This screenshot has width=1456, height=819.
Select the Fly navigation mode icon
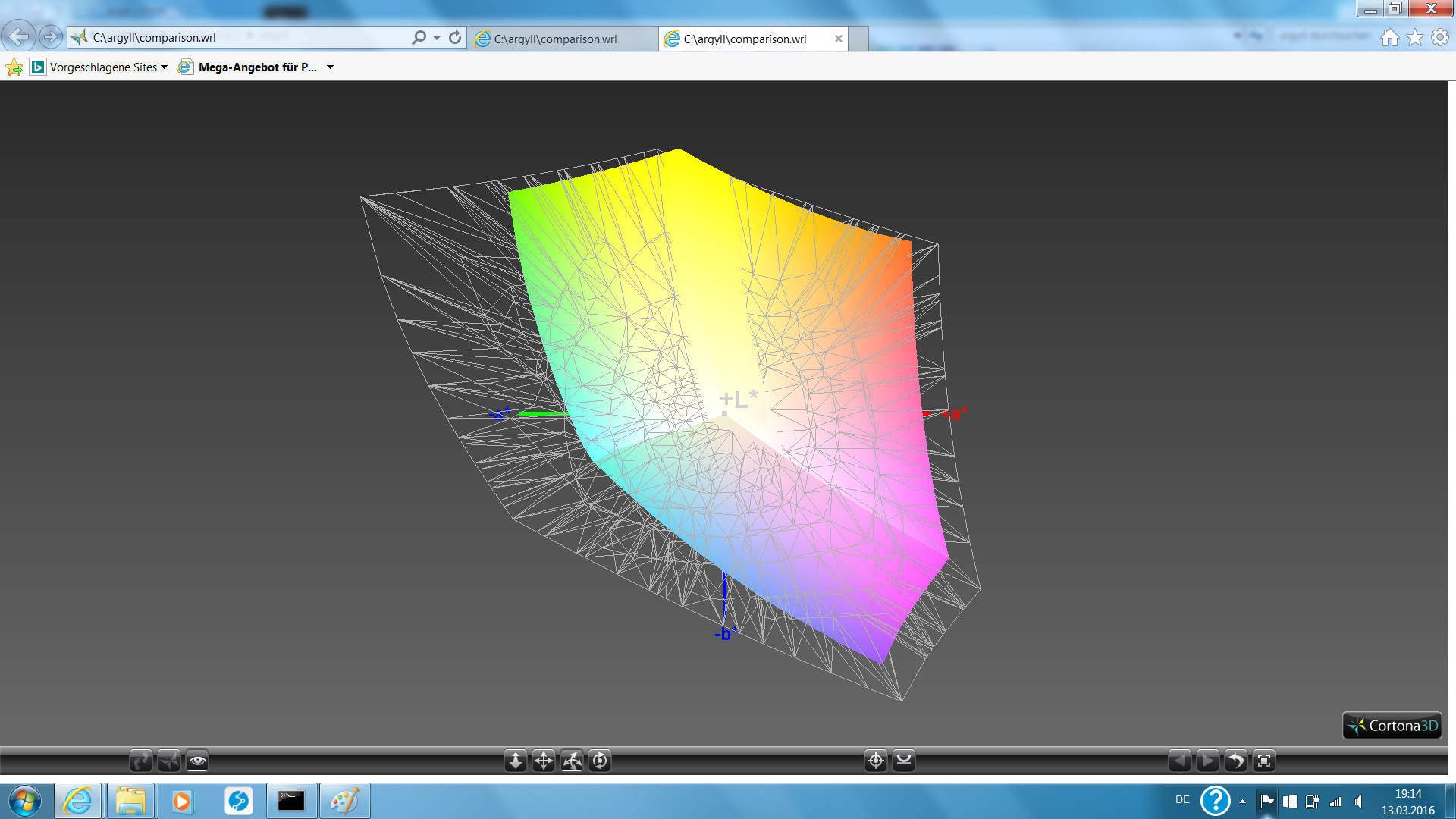(169, 761)
